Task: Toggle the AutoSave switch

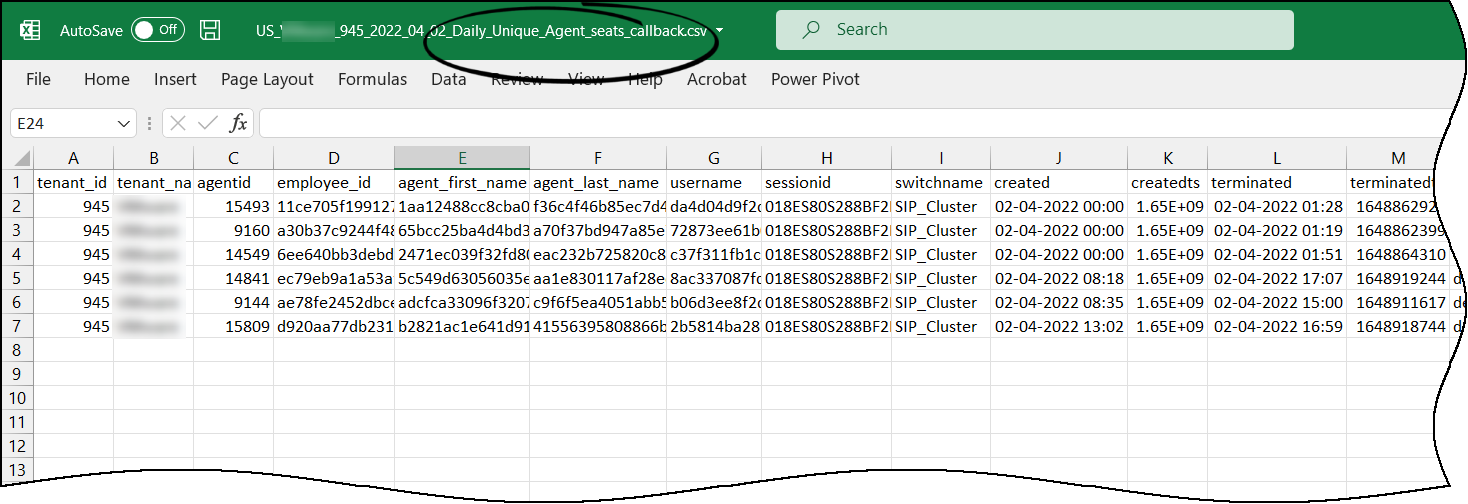Action: (x=158, y=30)
